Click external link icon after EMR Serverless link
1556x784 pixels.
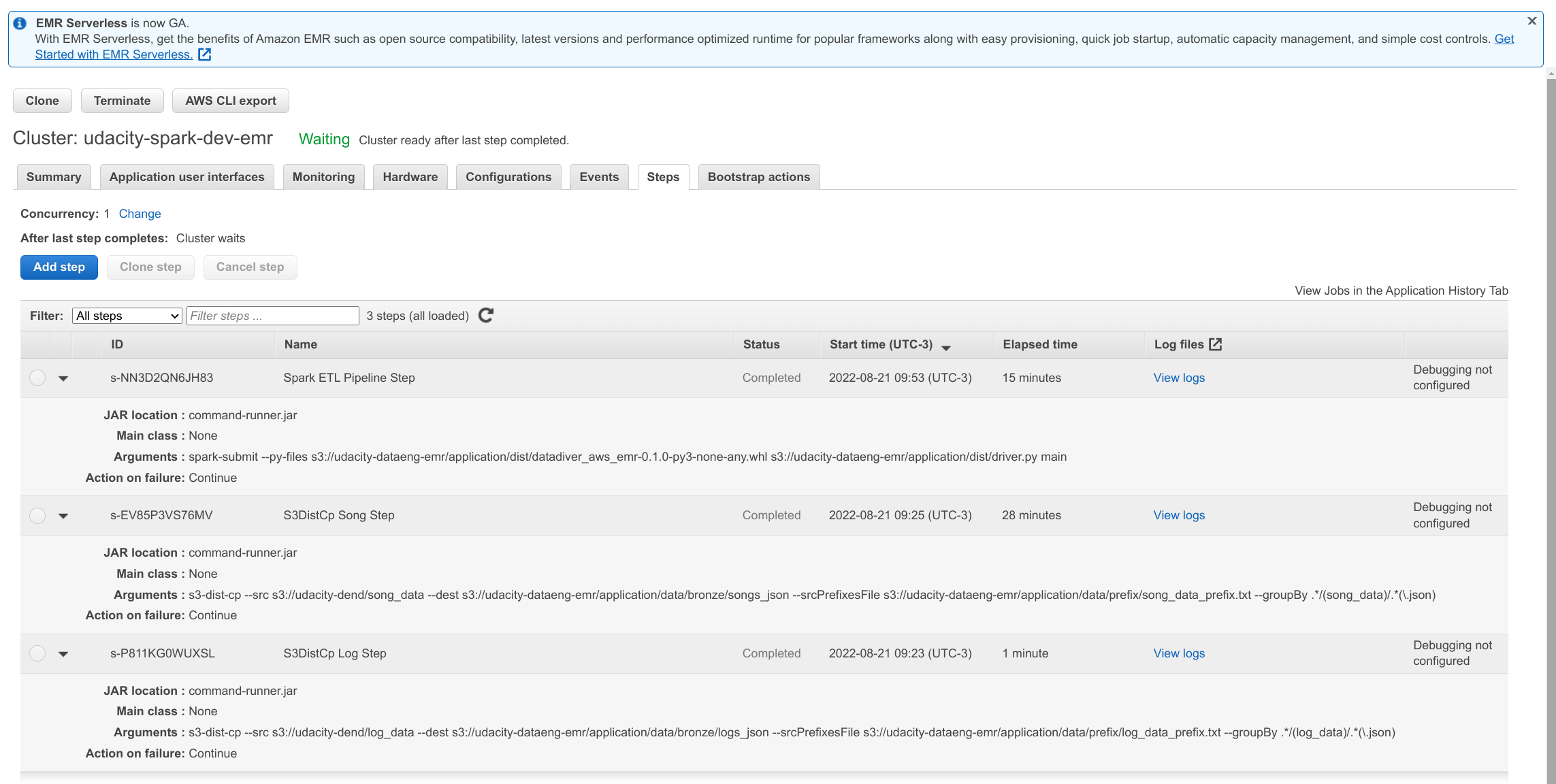click(204, 54)
